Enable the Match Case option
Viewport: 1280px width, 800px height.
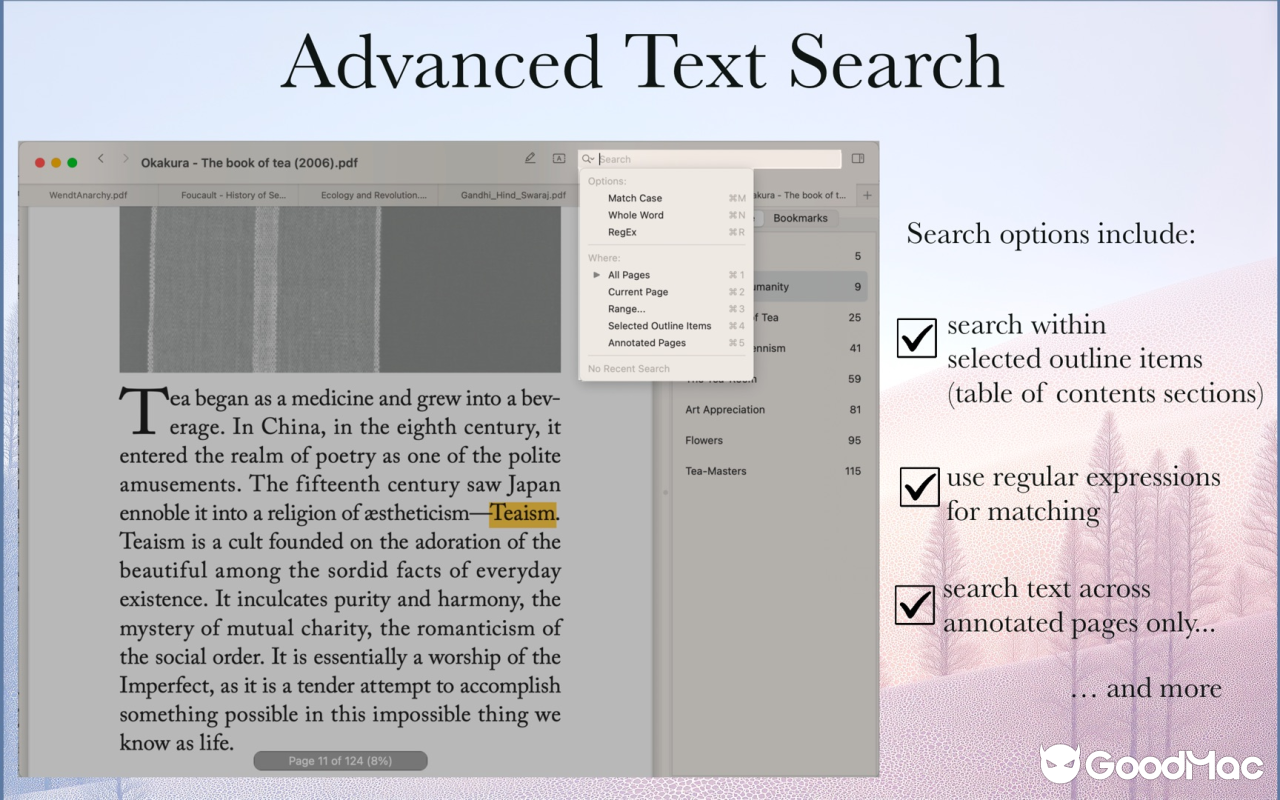point(665,198)
